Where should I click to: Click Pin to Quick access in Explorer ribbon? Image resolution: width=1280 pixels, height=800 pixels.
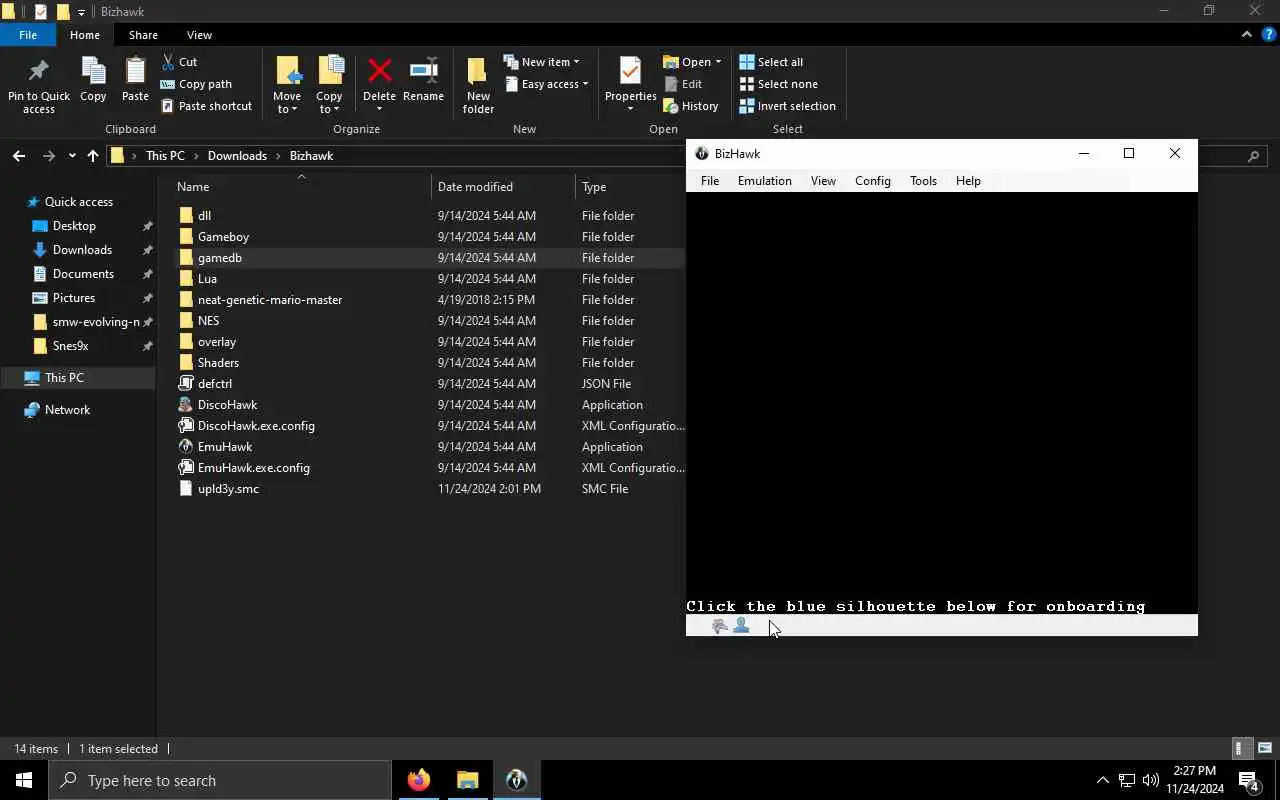click(x=39, y=85)
